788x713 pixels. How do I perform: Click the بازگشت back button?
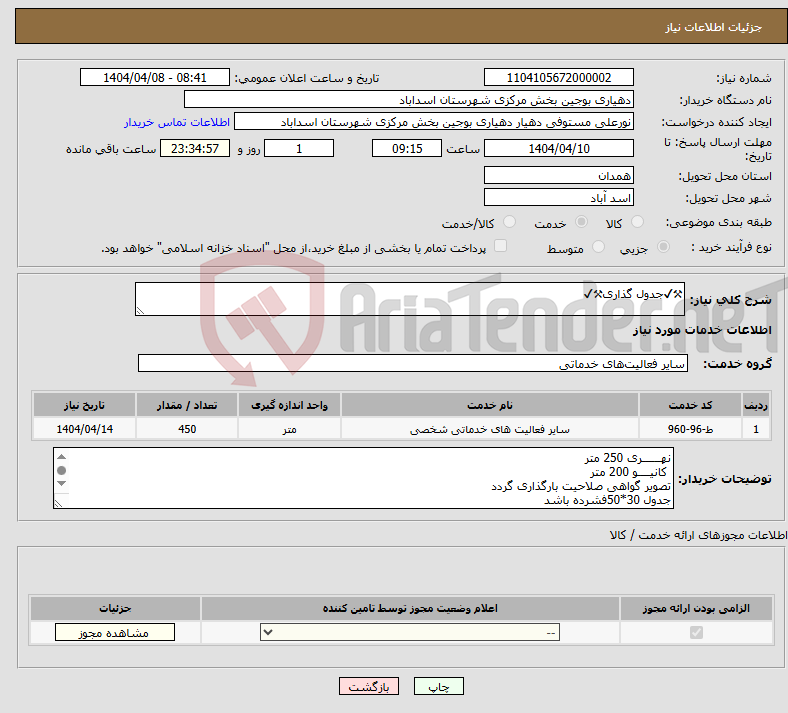[369, 686]
